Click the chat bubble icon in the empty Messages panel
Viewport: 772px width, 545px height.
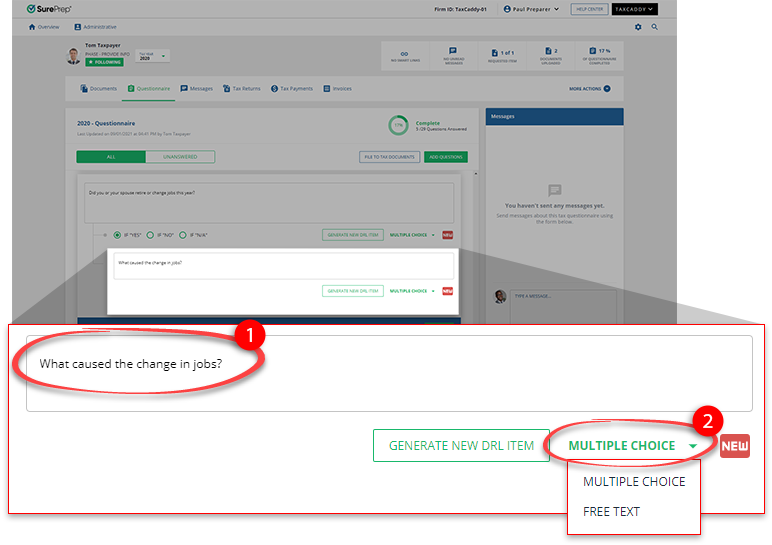(554, 190)
